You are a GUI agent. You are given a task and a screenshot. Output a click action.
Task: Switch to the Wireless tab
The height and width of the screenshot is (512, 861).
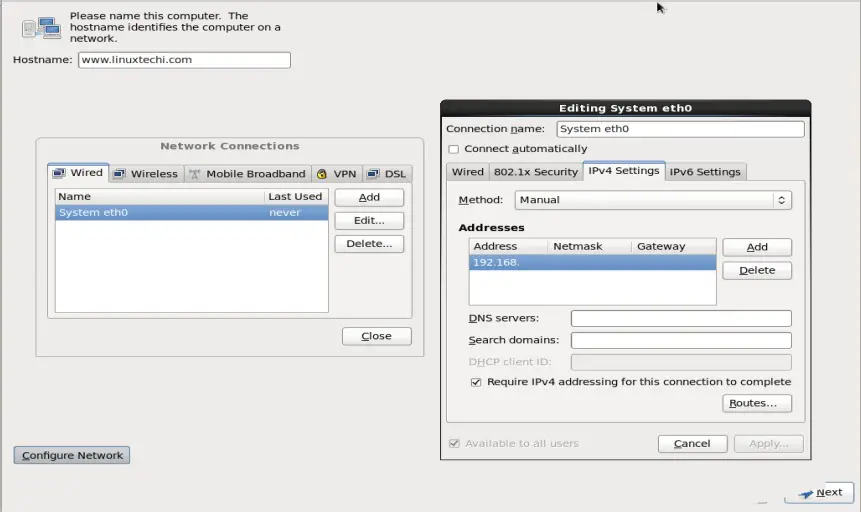pos(146,174)
